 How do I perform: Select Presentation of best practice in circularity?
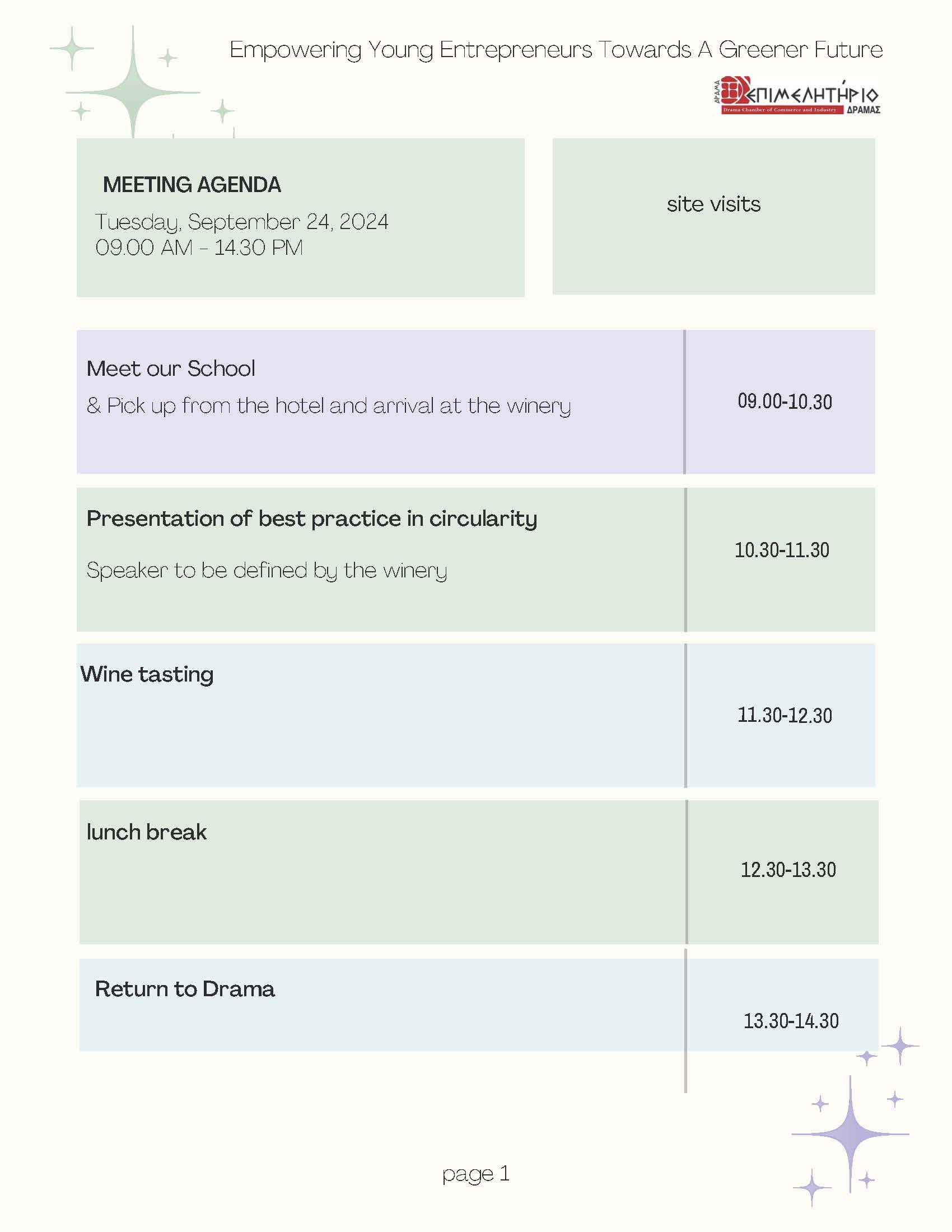click(x=311, y=520)
